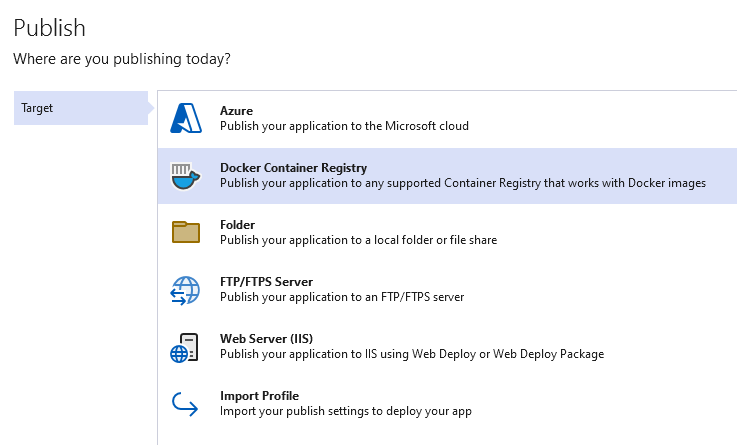737x445 pixels.
Task: Click the Import Profile arrow icon
Action: (x=185, y=404)
